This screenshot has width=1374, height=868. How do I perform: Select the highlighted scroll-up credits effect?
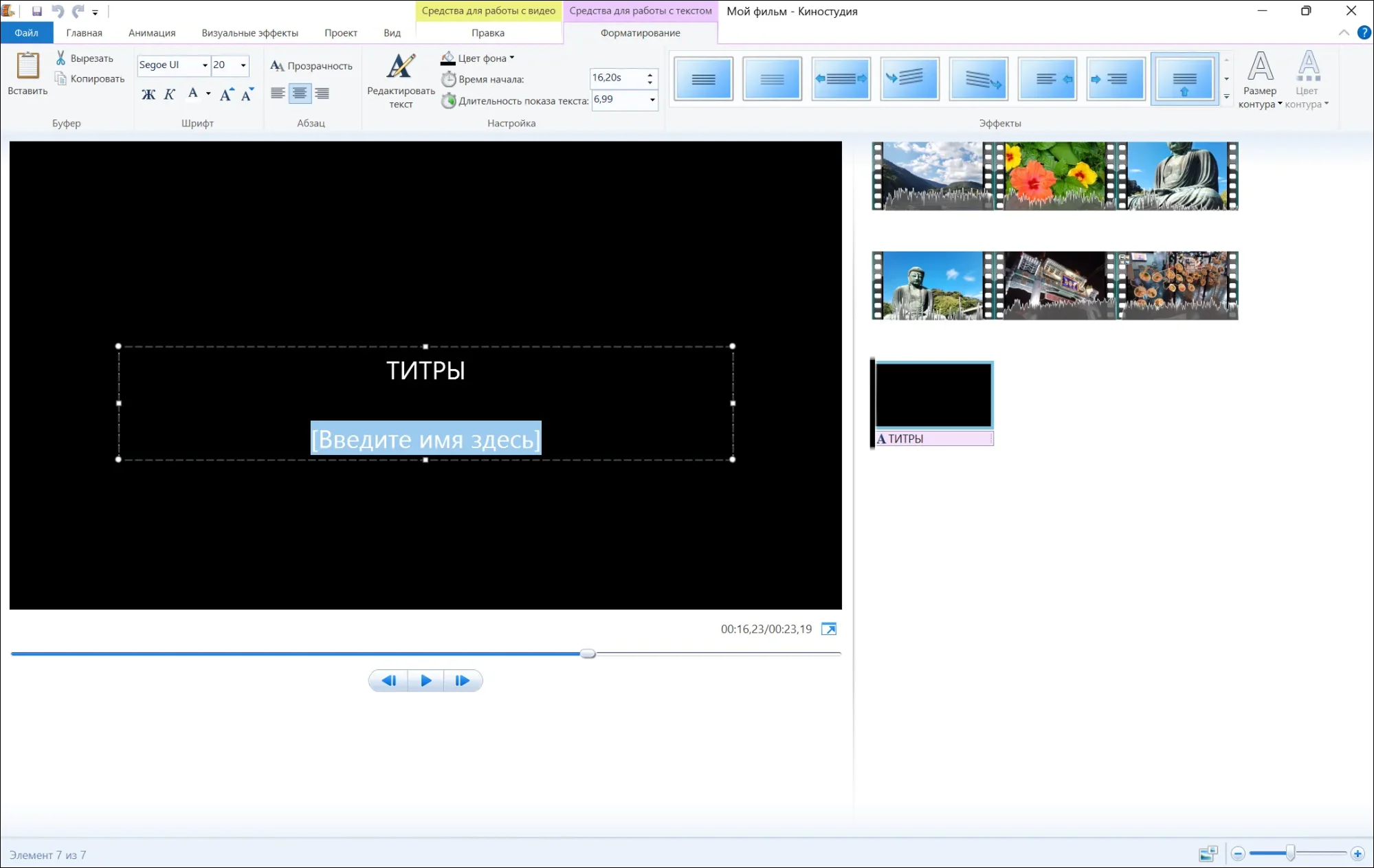[x=1184, y=79]
